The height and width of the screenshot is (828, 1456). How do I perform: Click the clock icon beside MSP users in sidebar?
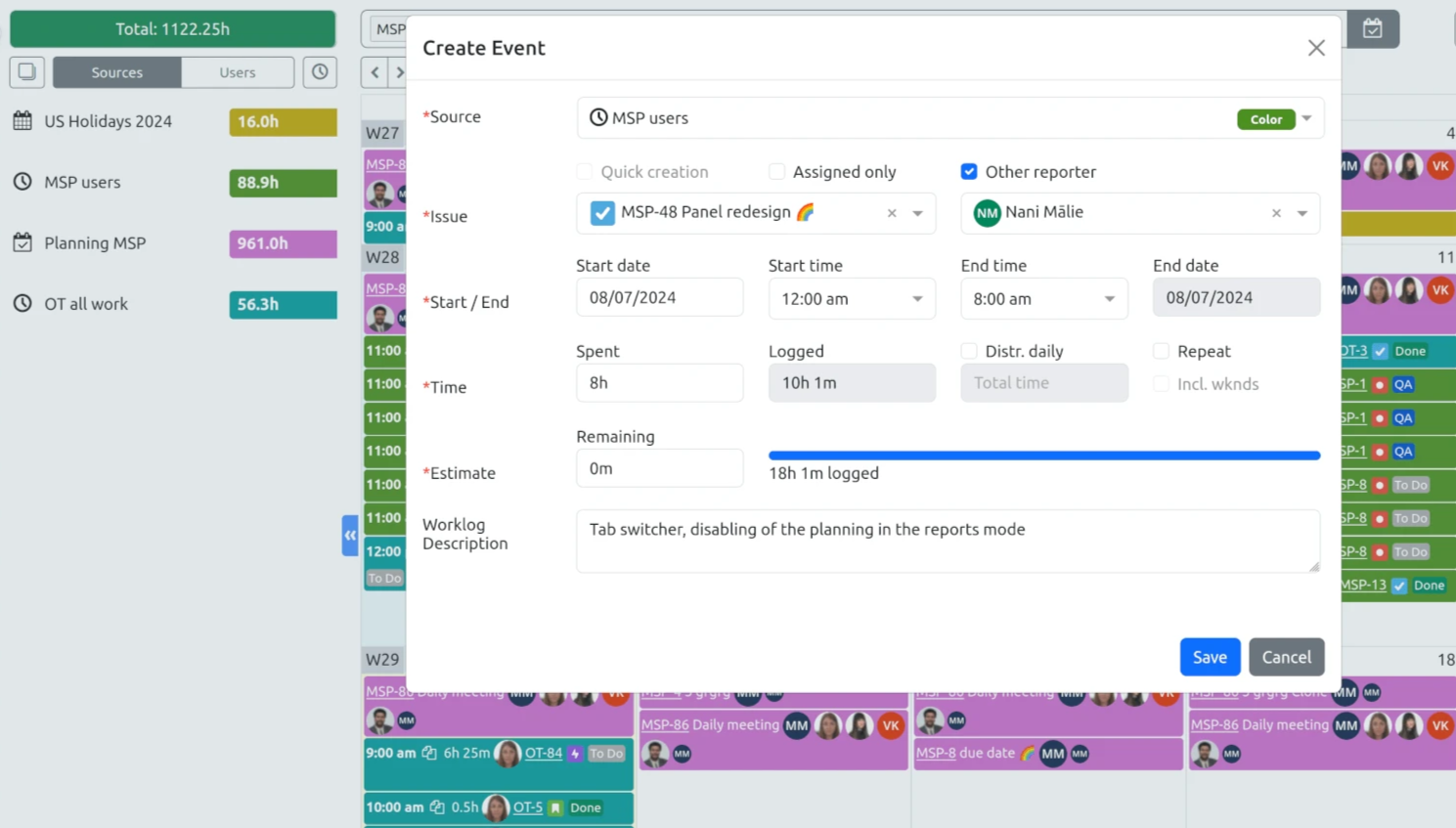click(x=22, y=182)
